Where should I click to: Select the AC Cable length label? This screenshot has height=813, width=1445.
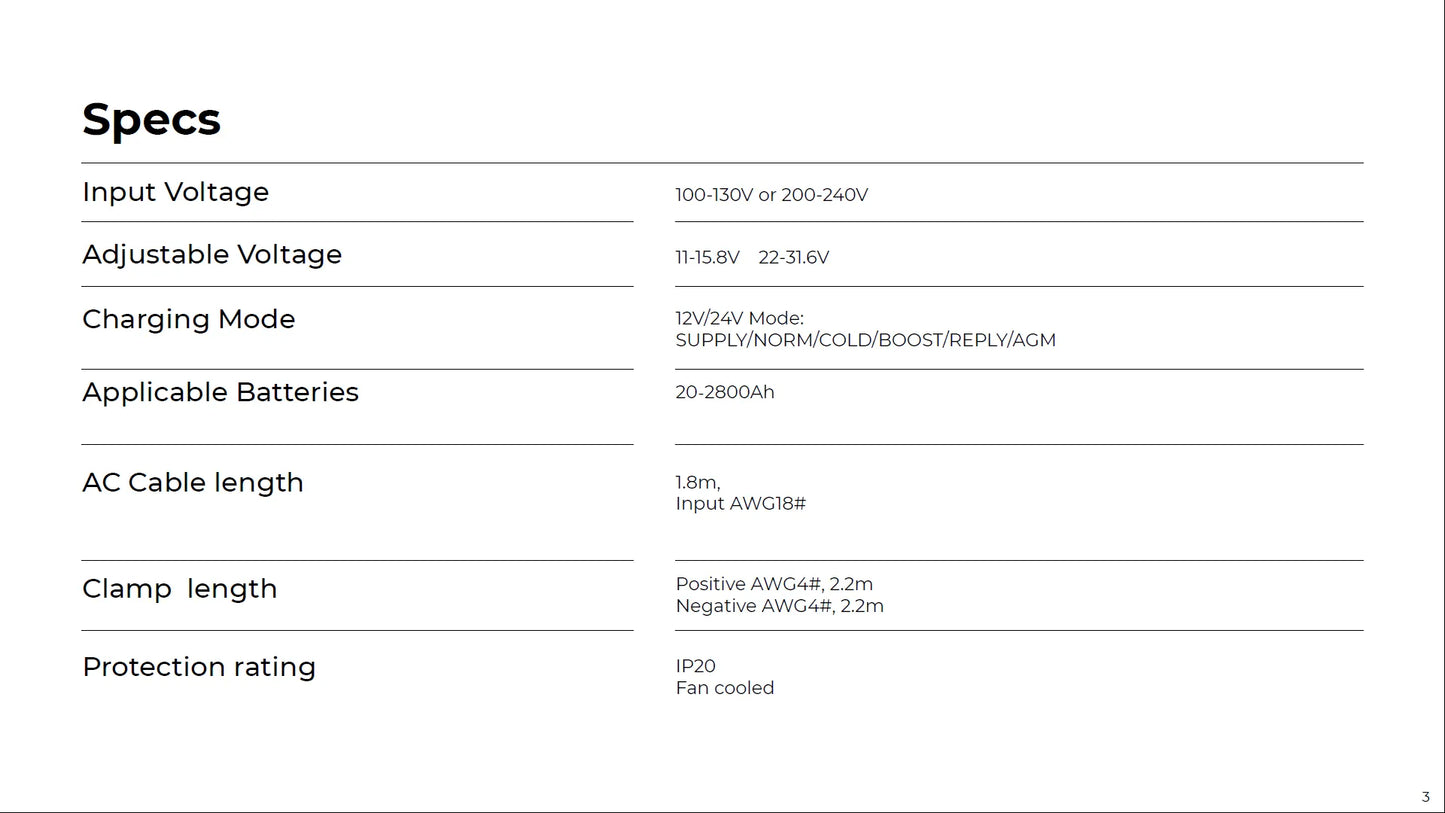tap(192, 482)
